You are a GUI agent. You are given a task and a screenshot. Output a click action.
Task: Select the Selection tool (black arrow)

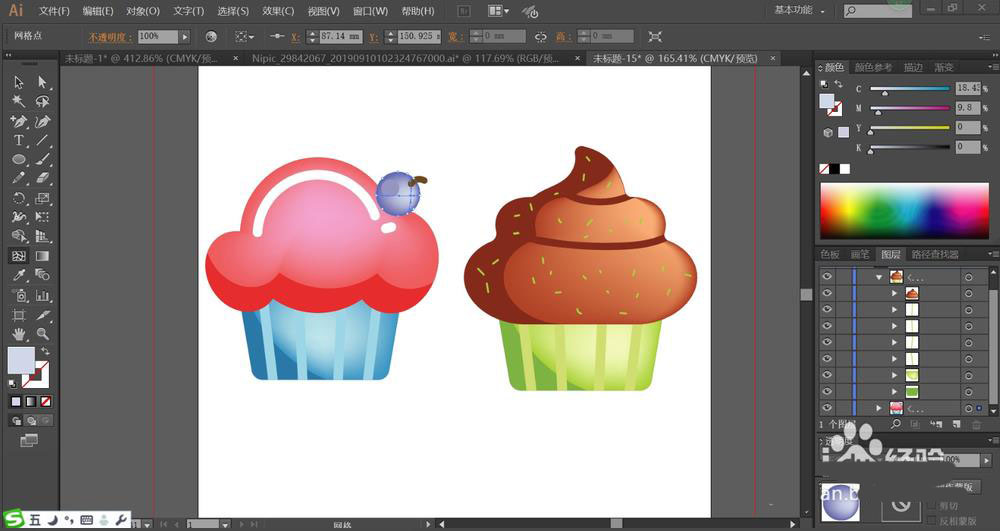[18, 82]
